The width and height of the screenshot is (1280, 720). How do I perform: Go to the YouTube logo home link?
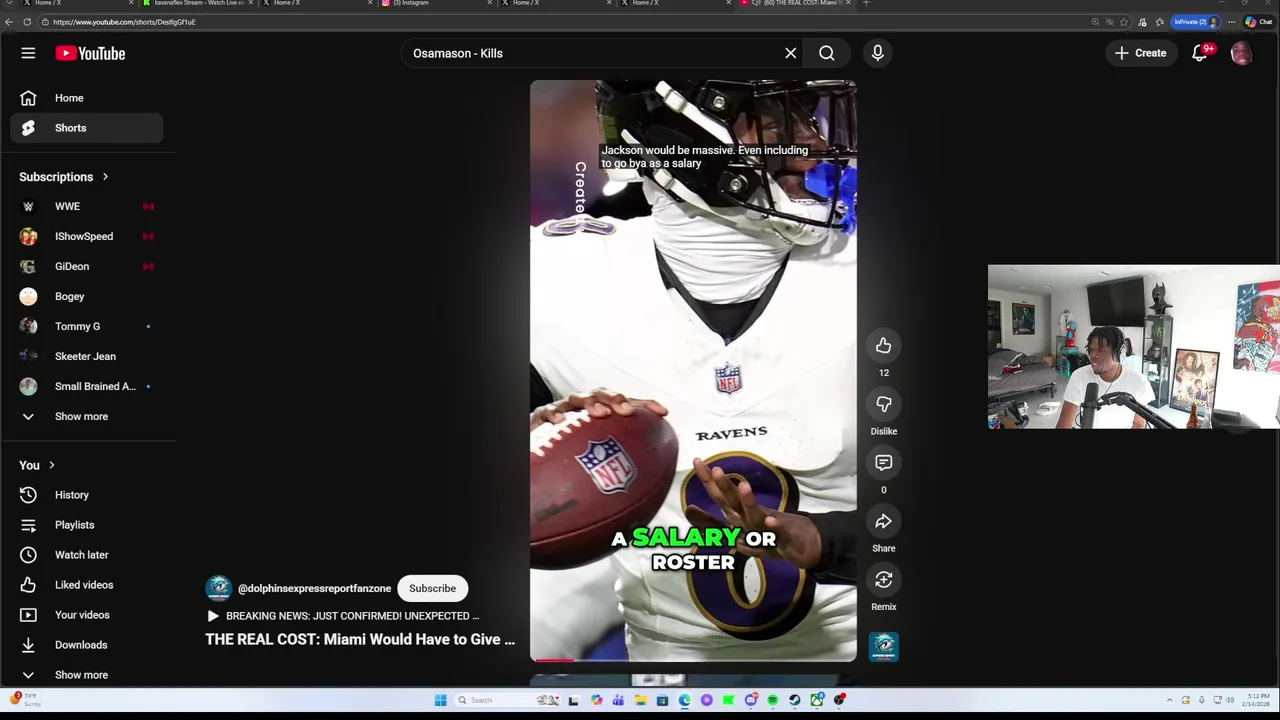(x=90, y=53)
